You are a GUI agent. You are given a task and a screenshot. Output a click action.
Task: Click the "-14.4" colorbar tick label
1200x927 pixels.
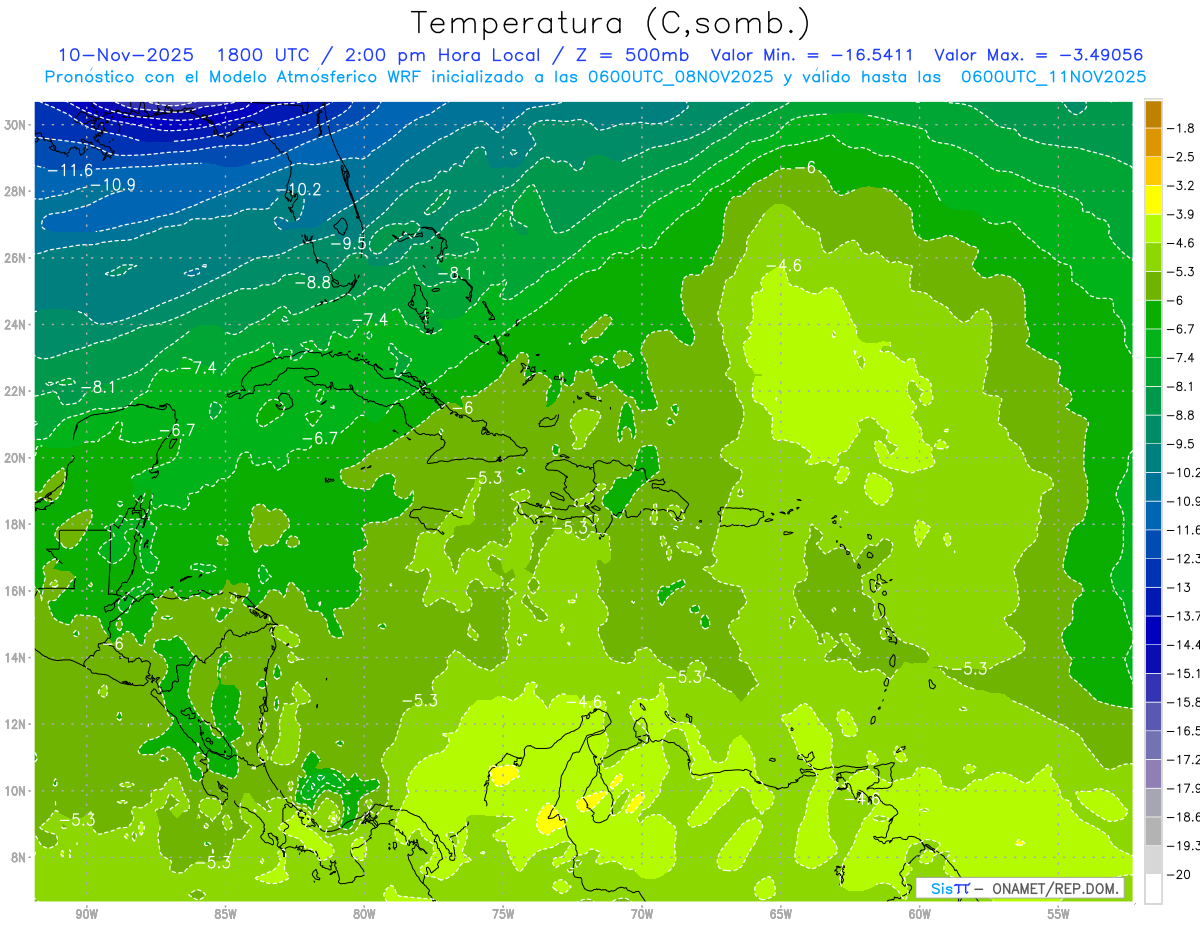coord(1183,645)
